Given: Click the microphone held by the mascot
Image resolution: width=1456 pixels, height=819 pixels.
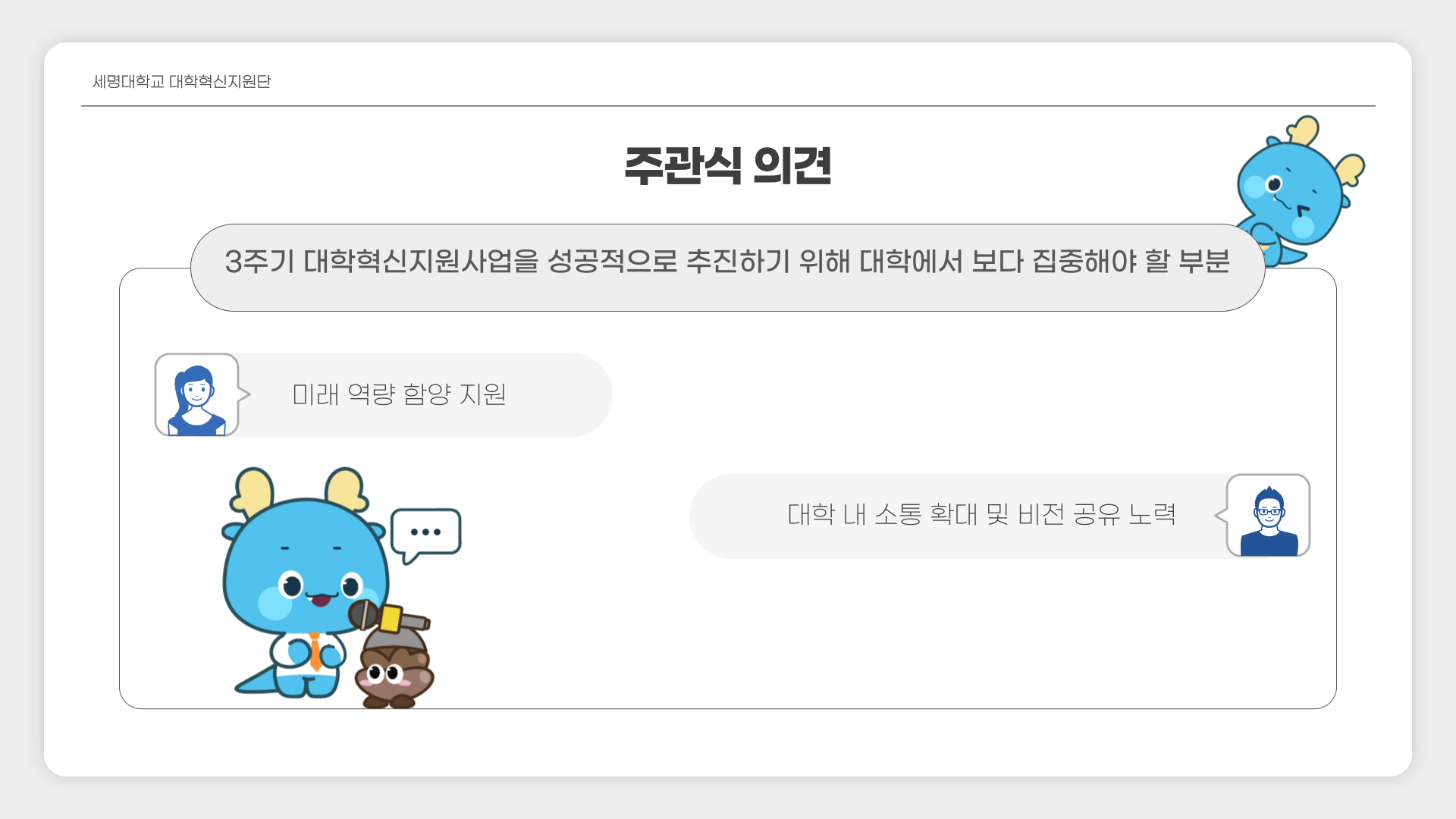Looking at the screenshot, I should (x=388, y=617).
